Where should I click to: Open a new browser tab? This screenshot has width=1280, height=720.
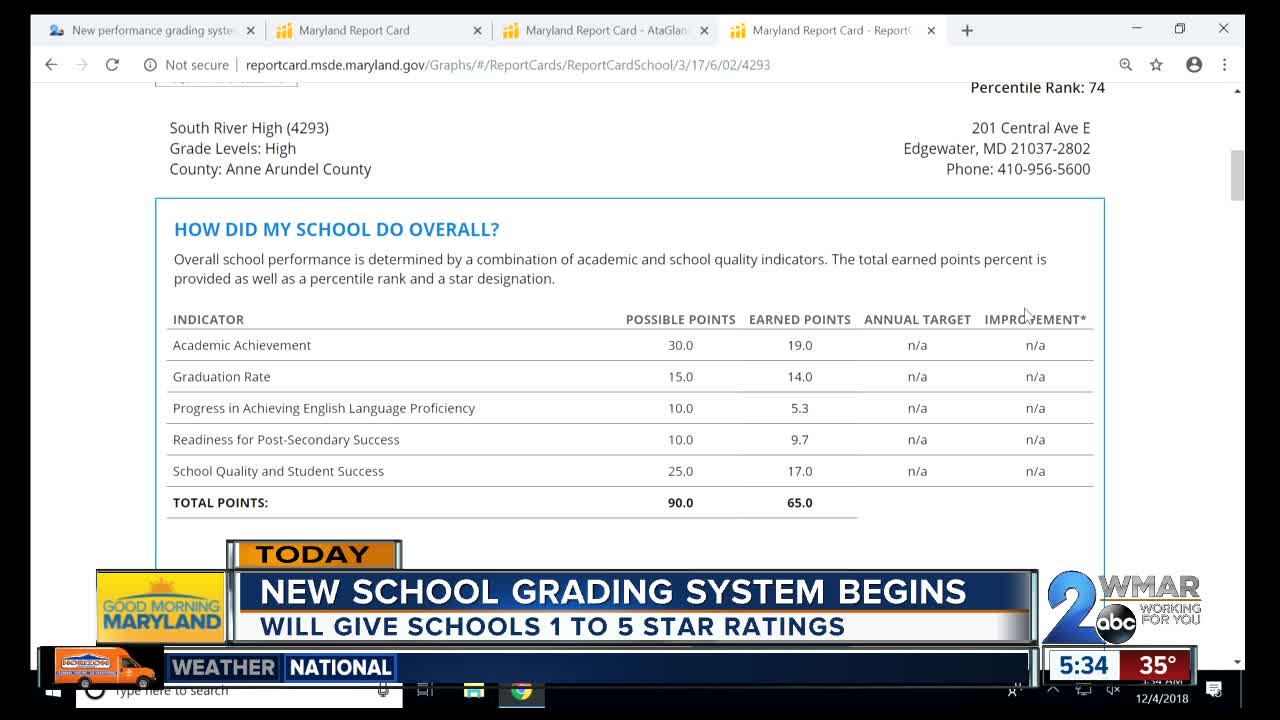967,30
